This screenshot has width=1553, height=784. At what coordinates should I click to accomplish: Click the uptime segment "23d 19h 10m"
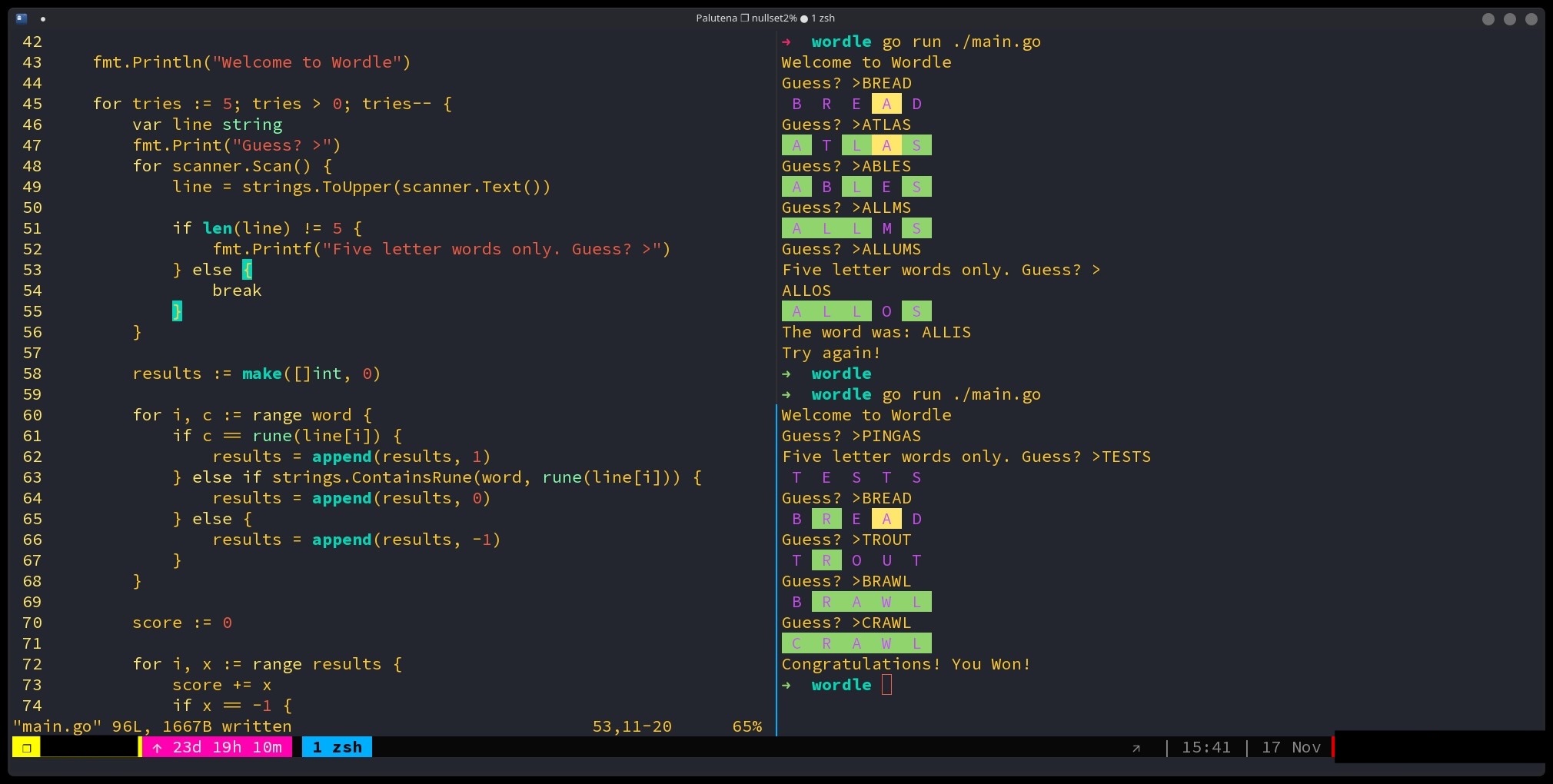(x=218, y=747)
